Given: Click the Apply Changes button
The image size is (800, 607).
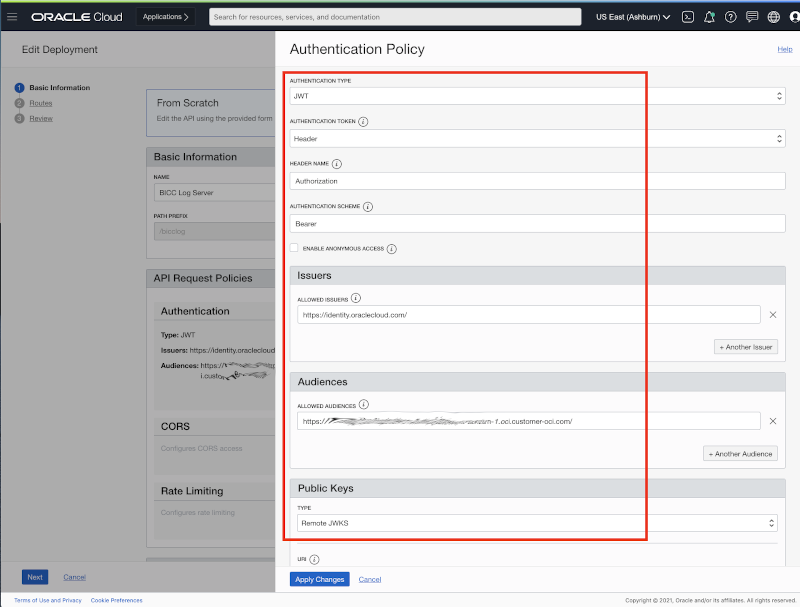Looking at the screenshot, I should tap(318, 580).
